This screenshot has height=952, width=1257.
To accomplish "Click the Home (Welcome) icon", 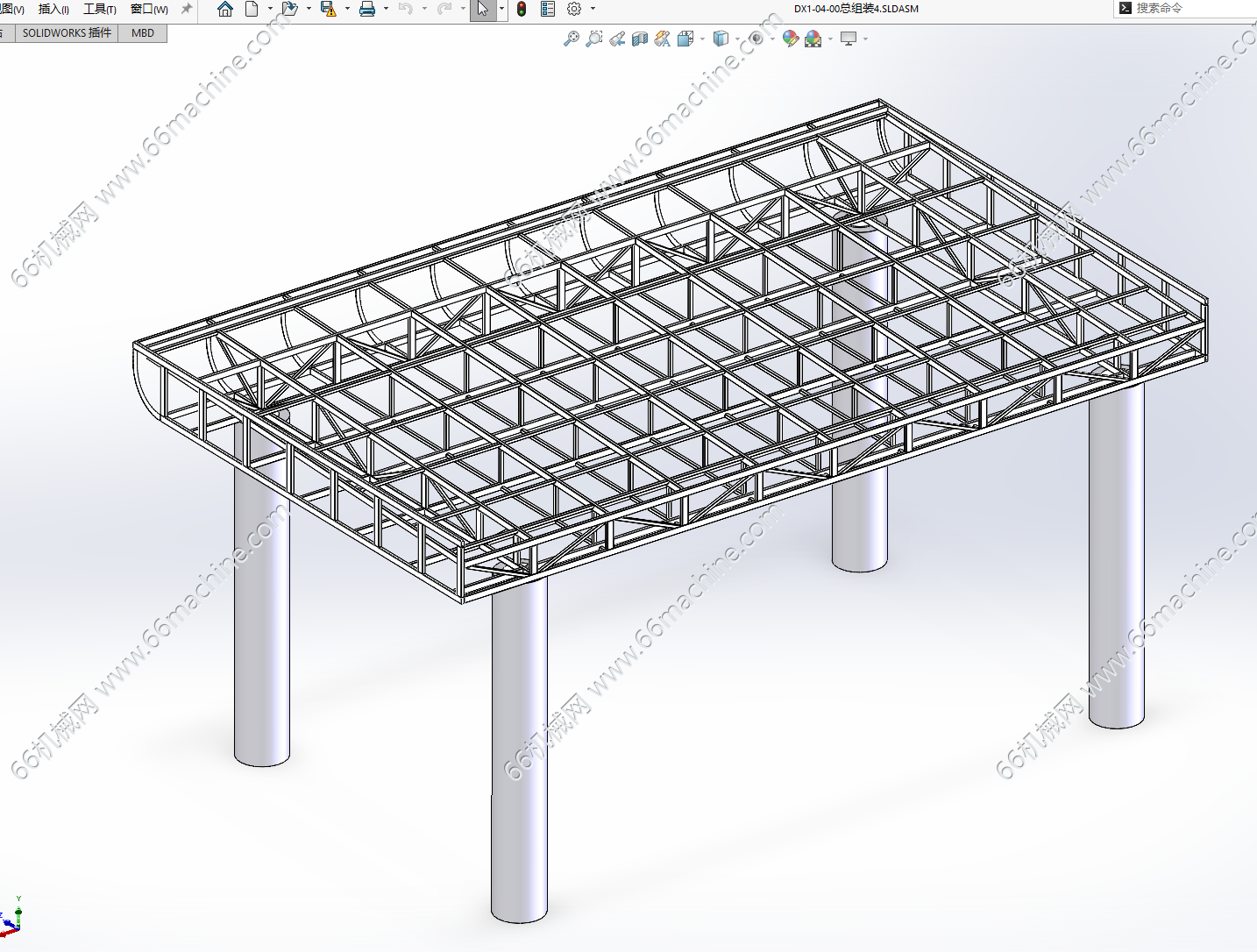I will (225, 9).
